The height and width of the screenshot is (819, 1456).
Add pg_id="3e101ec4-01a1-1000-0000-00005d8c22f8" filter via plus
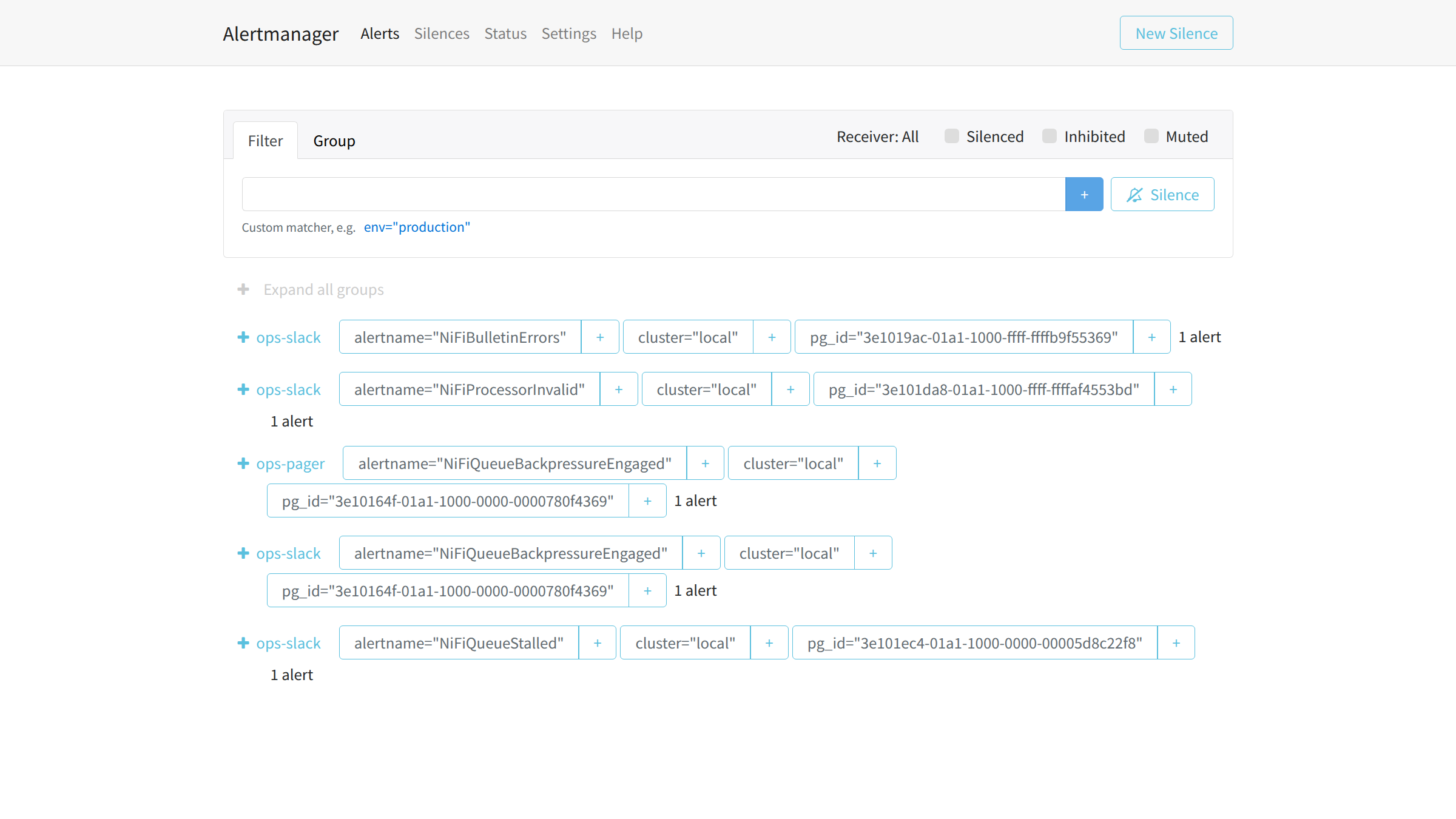pyautogui.click(x=1176, y=642)
